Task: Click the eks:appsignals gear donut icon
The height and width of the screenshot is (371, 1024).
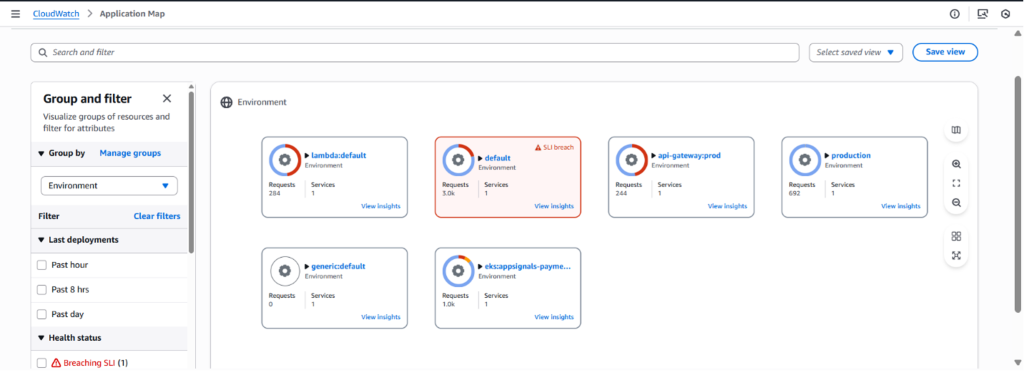Action: pos(458,271)
